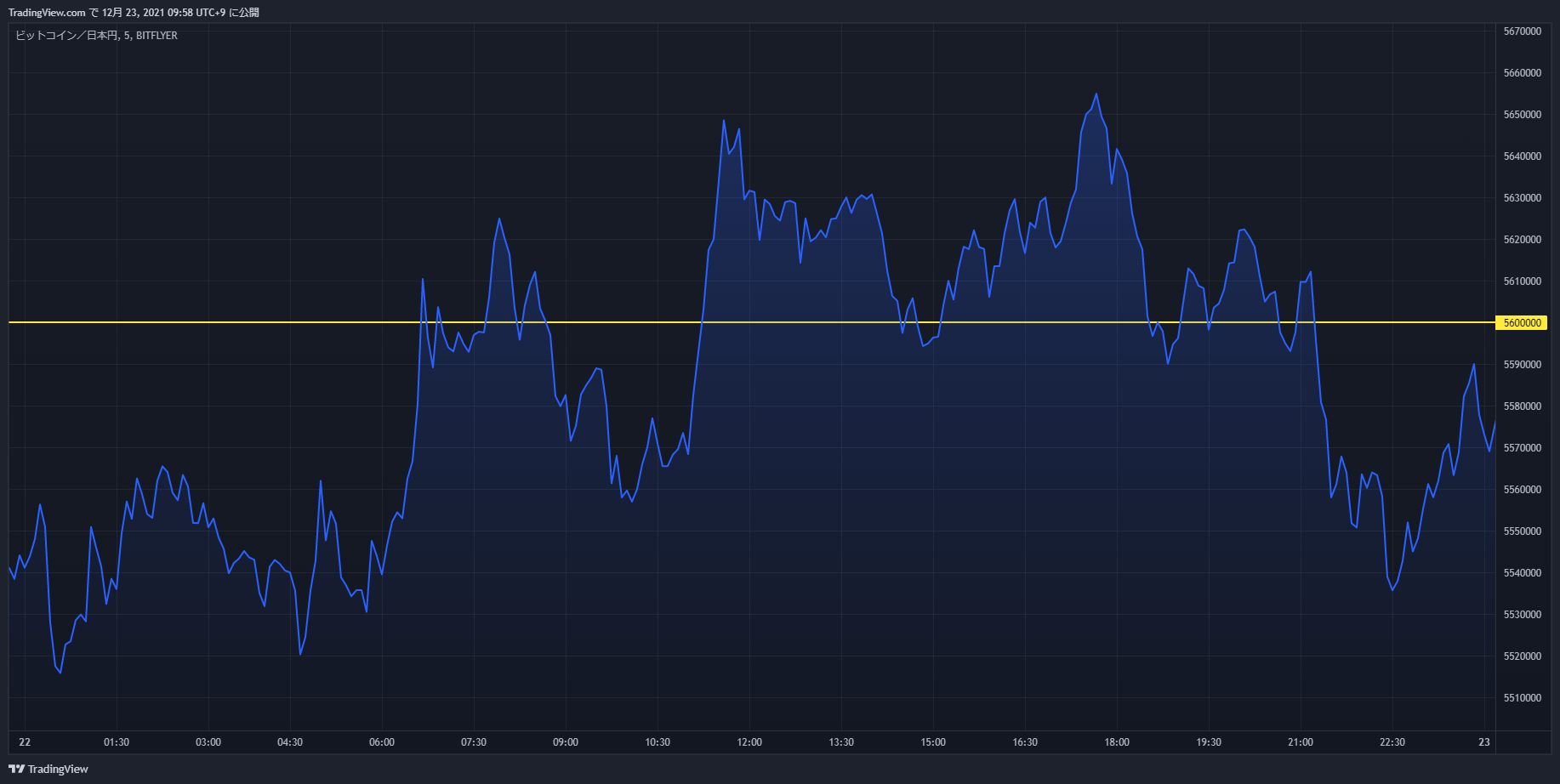1560x784 pixels.
Task: Click the 18:00 time axis label
Action: coord(1117,742)
